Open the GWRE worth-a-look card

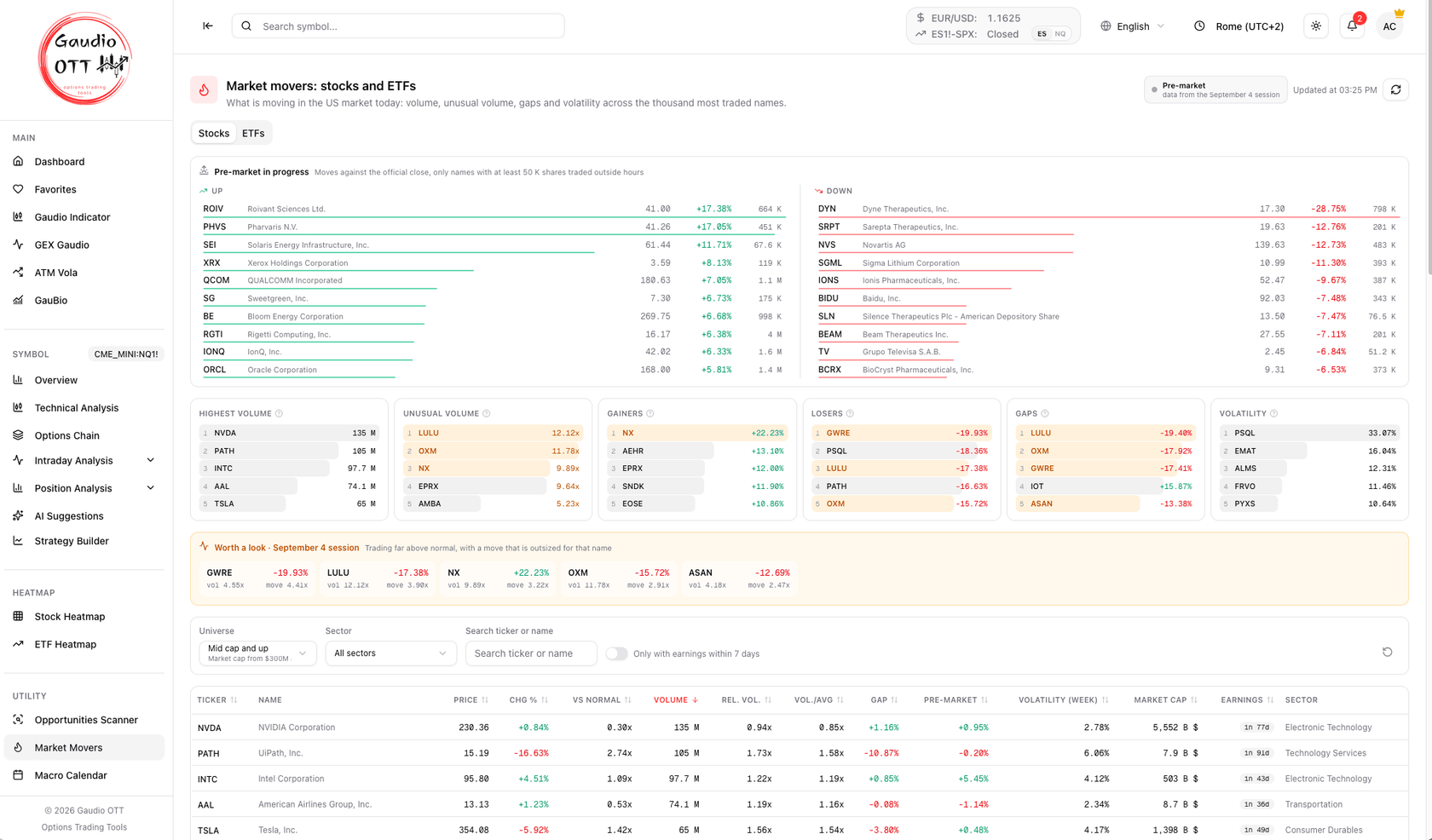pyautogui.click(x=257, y=578)
